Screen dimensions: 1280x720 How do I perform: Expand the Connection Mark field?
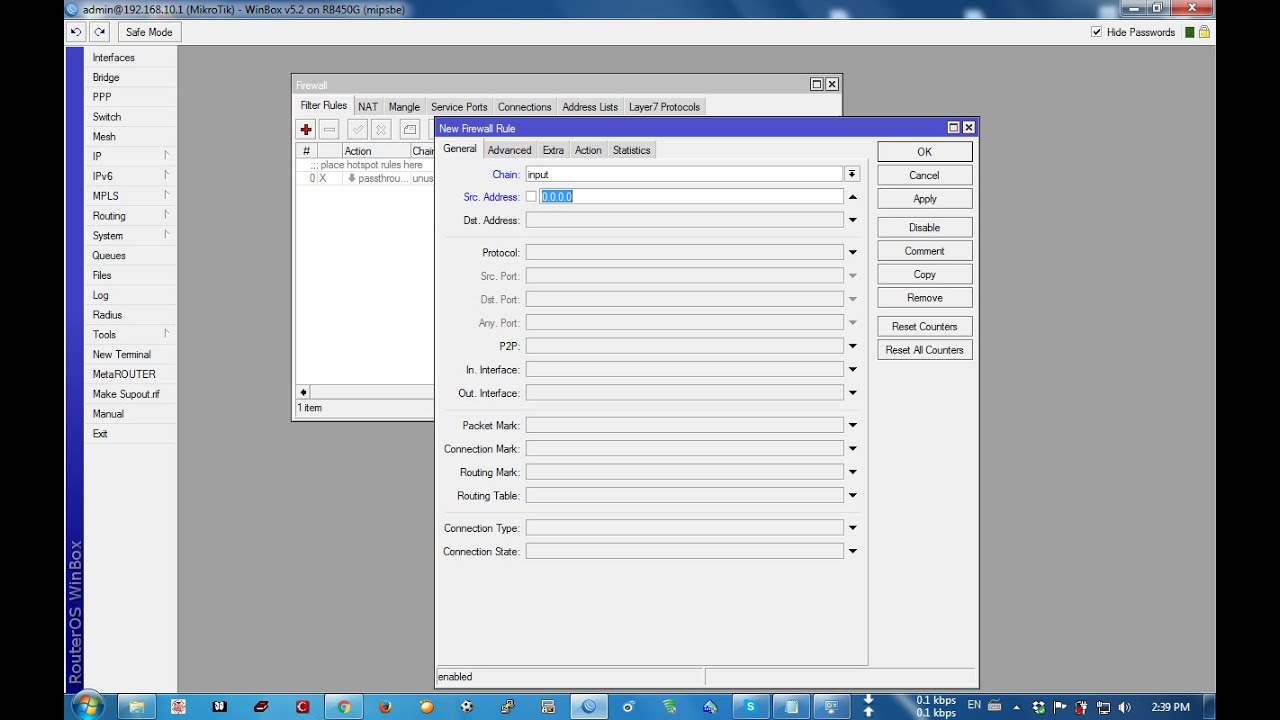coord(853,448)
